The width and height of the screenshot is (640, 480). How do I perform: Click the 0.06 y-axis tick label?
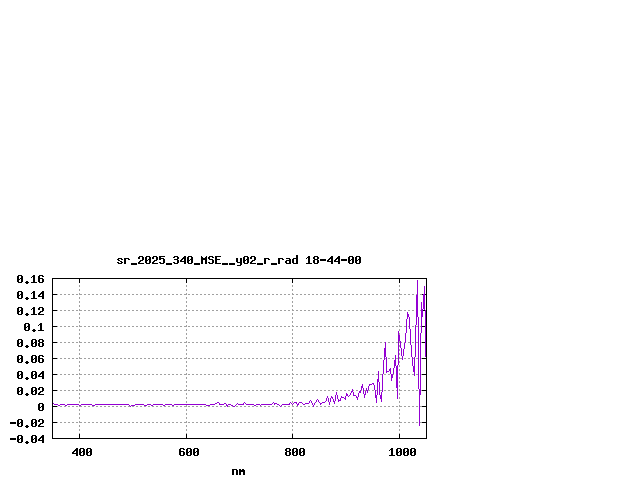click(30, 359)
